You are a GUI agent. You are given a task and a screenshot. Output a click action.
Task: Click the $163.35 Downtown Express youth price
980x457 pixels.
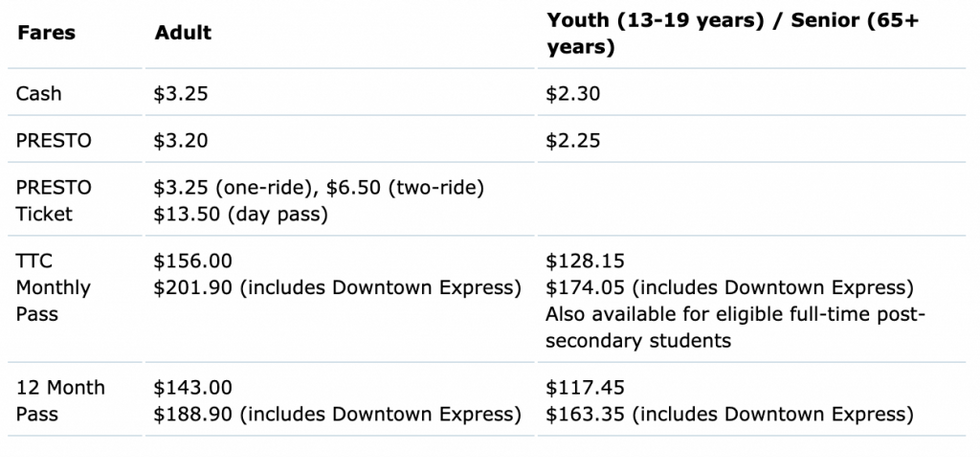(x=729, y=414)
